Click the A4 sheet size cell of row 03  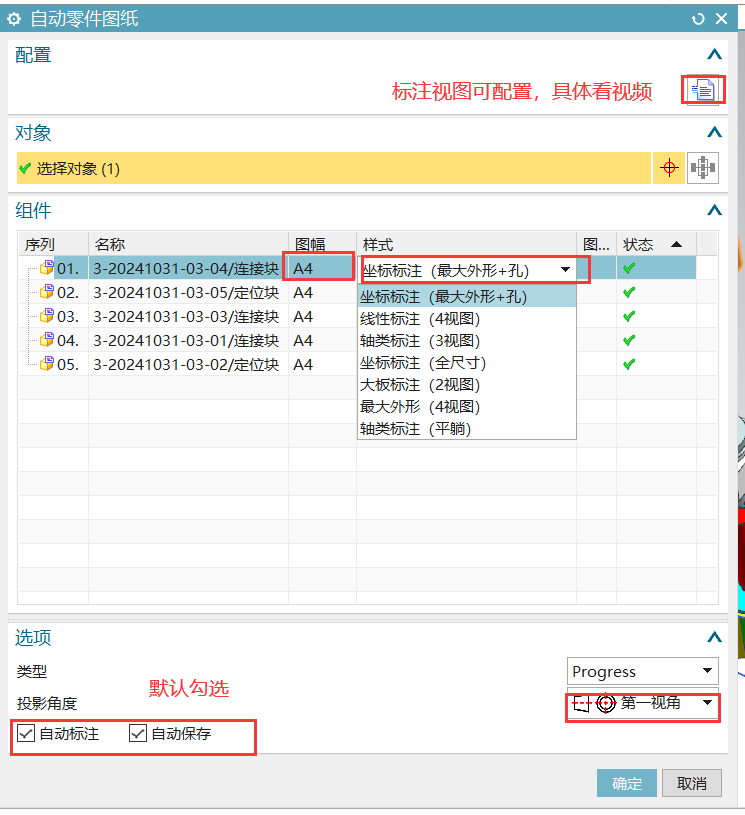[322, 316]
